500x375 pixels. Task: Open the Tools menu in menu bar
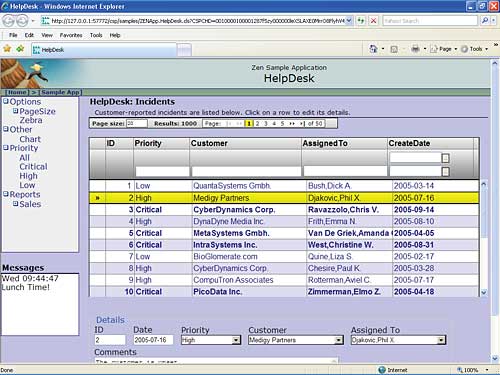coord(96,35)
